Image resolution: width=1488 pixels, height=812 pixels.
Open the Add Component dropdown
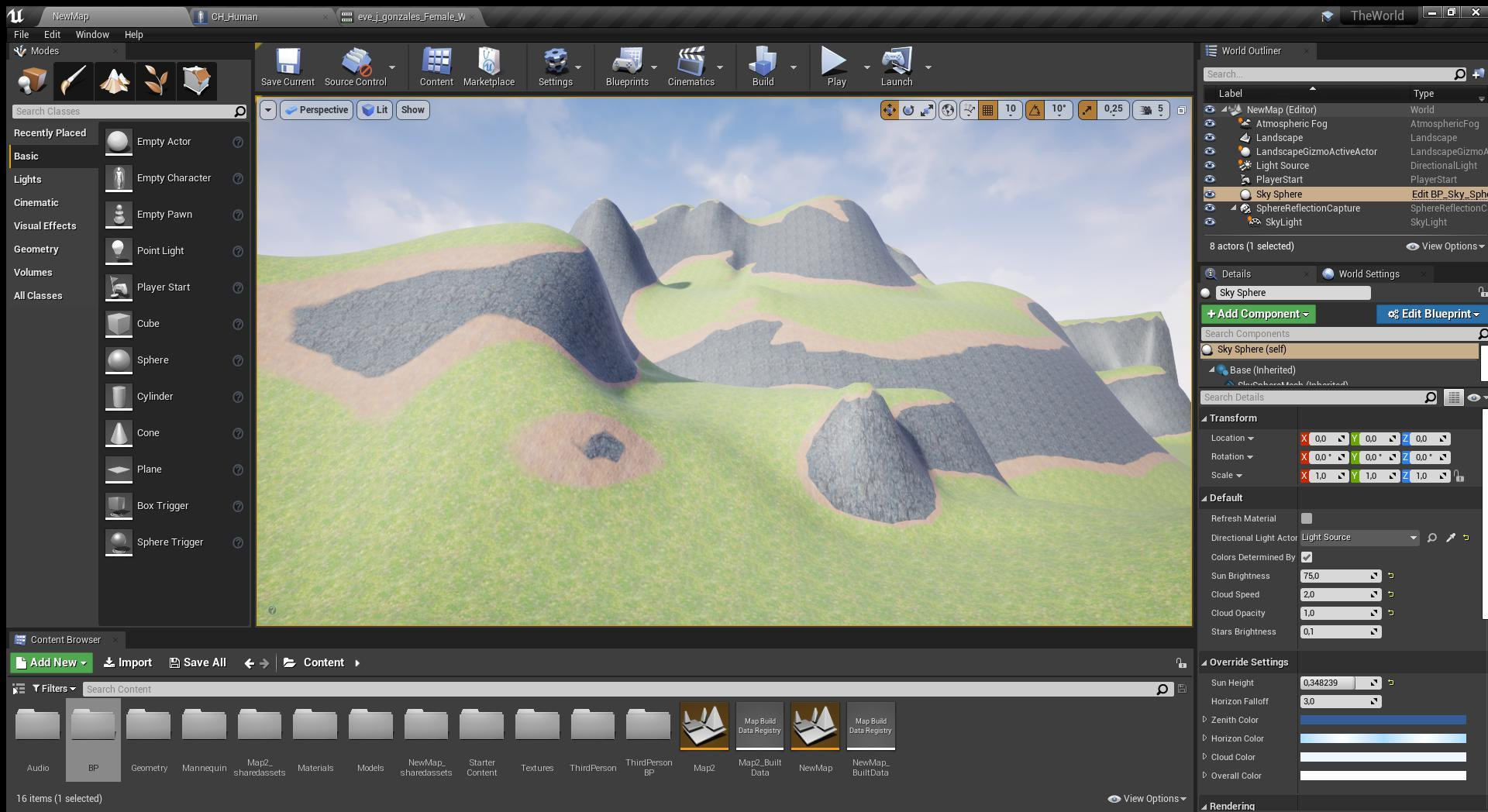1258,314
